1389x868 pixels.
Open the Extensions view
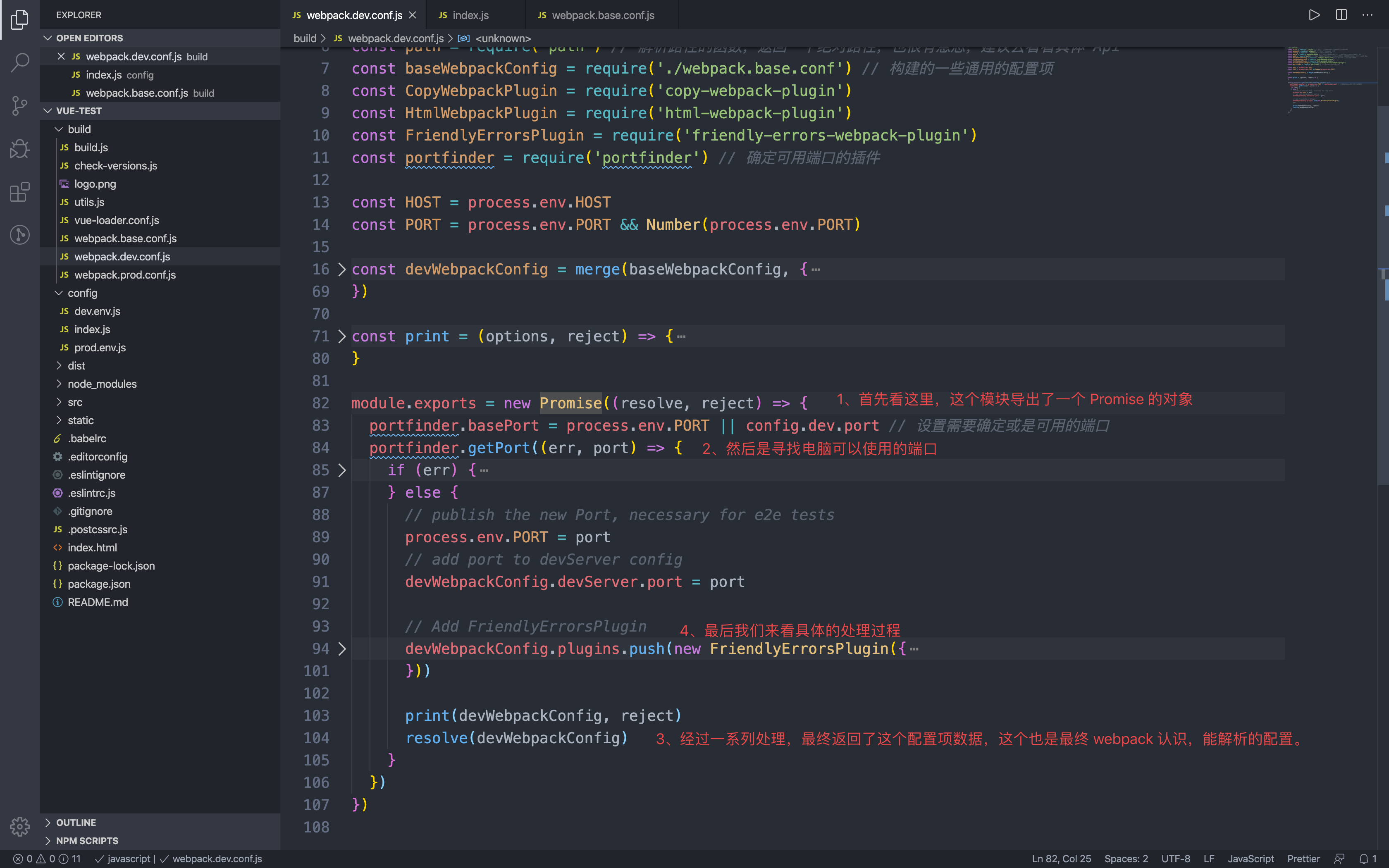[19, 192]
